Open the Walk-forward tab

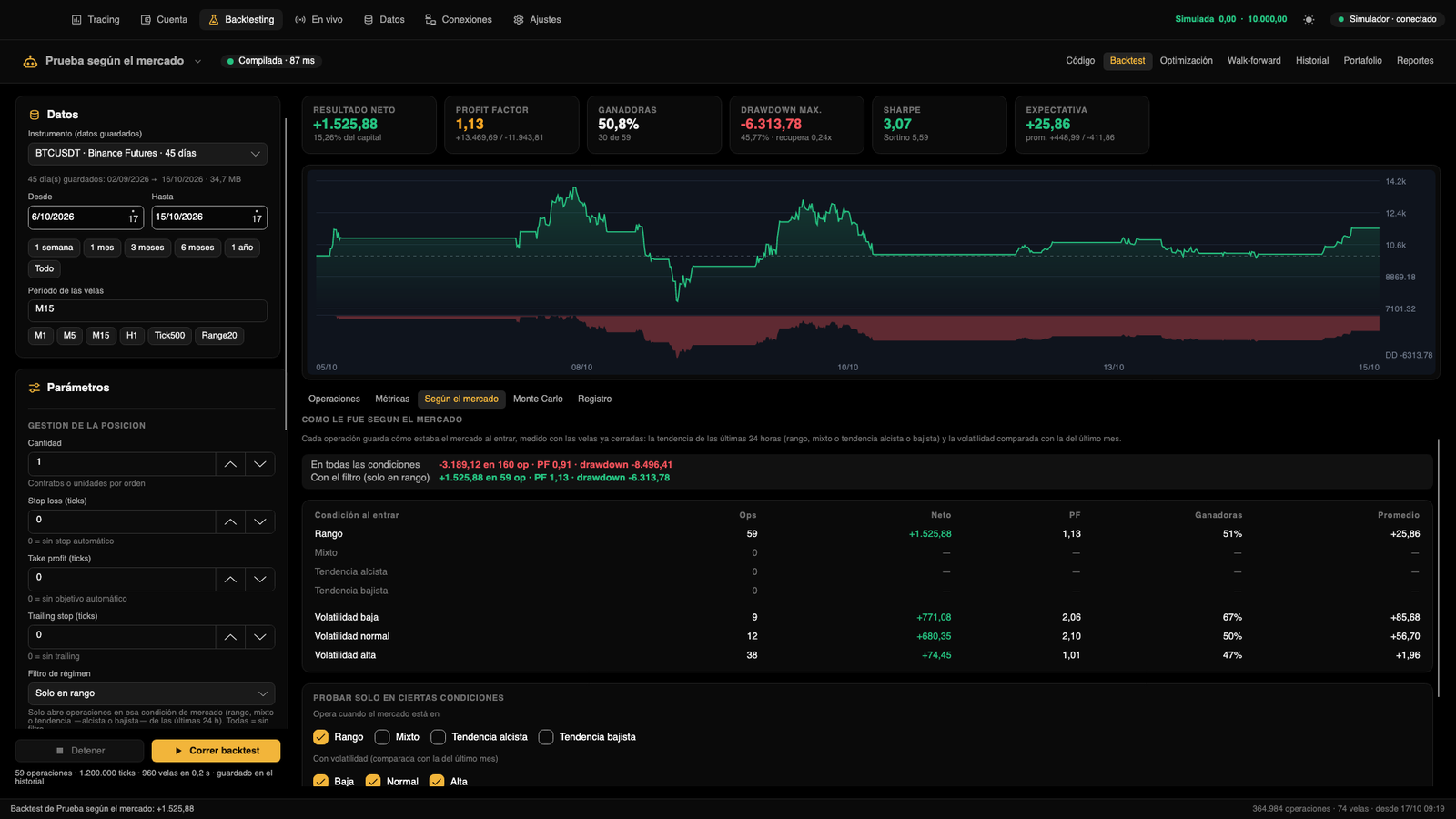tap(1253, 61)
